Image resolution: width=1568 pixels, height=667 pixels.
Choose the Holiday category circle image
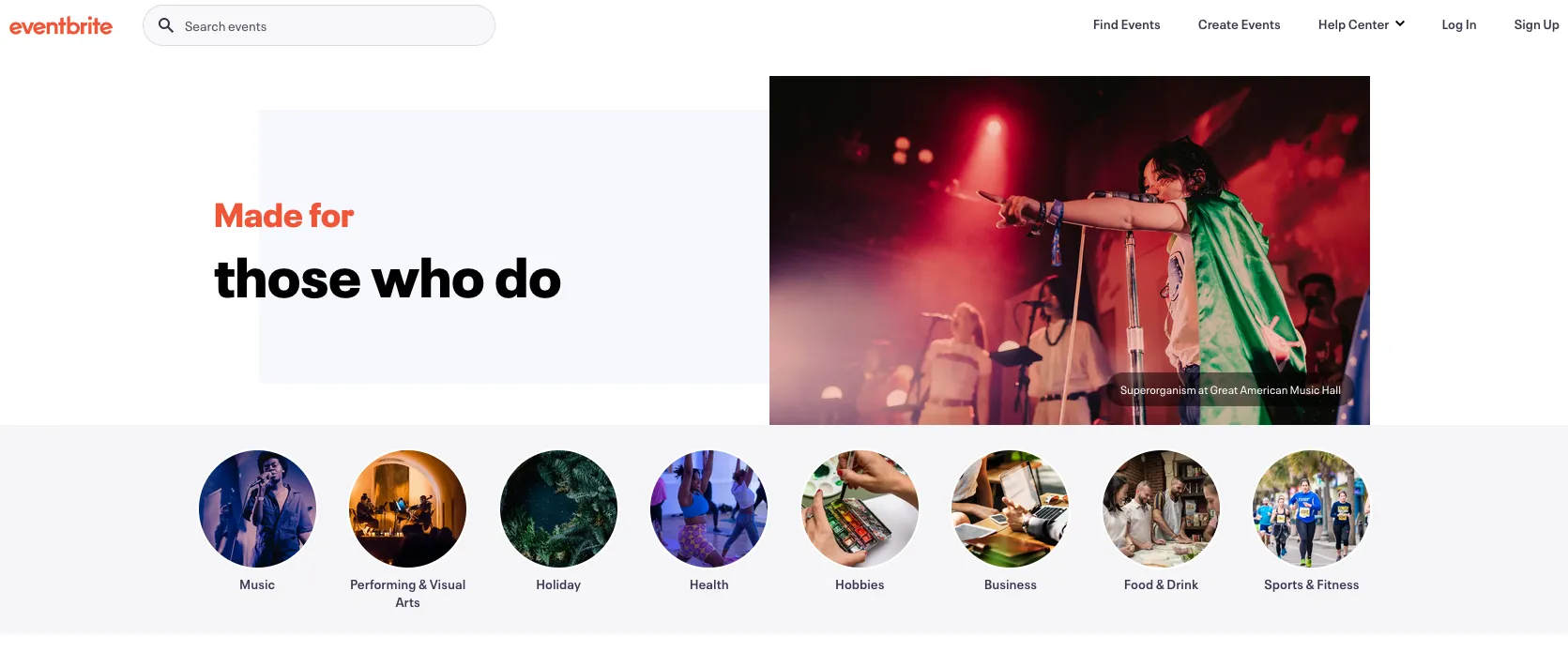tap(558, 508)
